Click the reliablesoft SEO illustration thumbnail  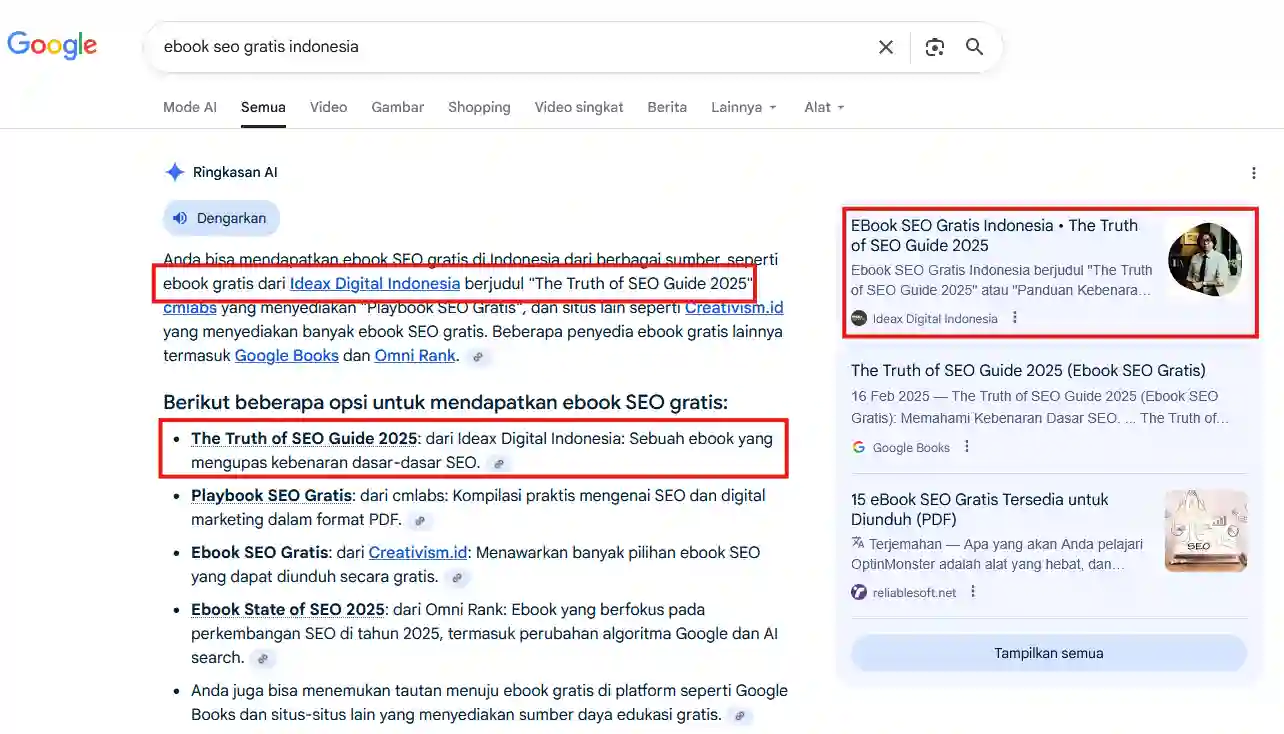pyautogui.click(x=1206, y=531)
